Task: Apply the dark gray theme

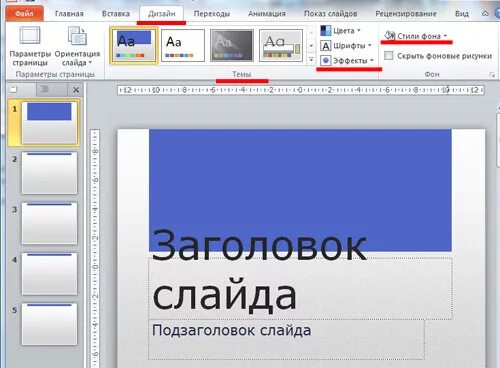Action: tap(232, 45)
